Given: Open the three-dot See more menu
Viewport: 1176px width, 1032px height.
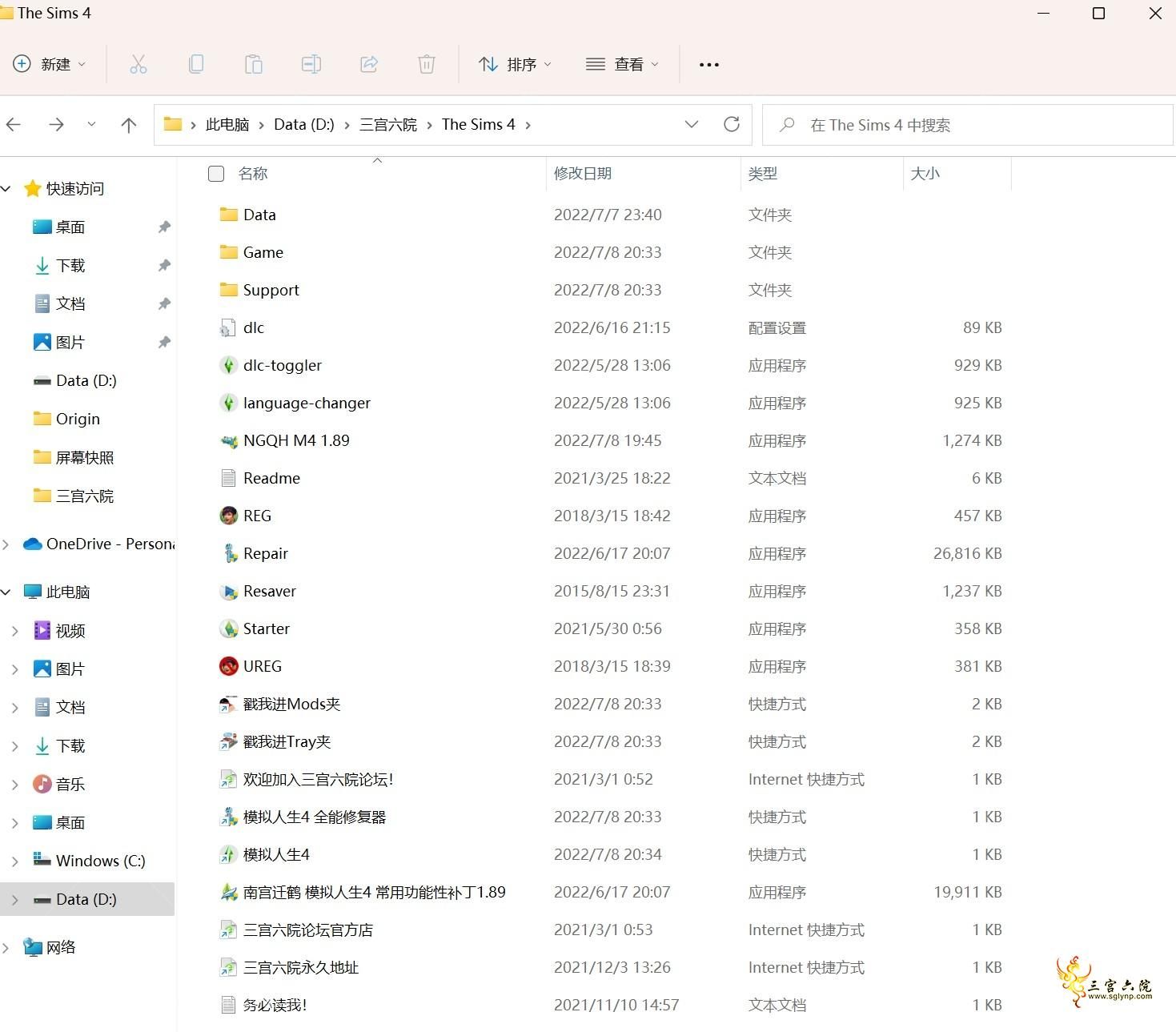Looking at the screenshot, I should [709, 65].
